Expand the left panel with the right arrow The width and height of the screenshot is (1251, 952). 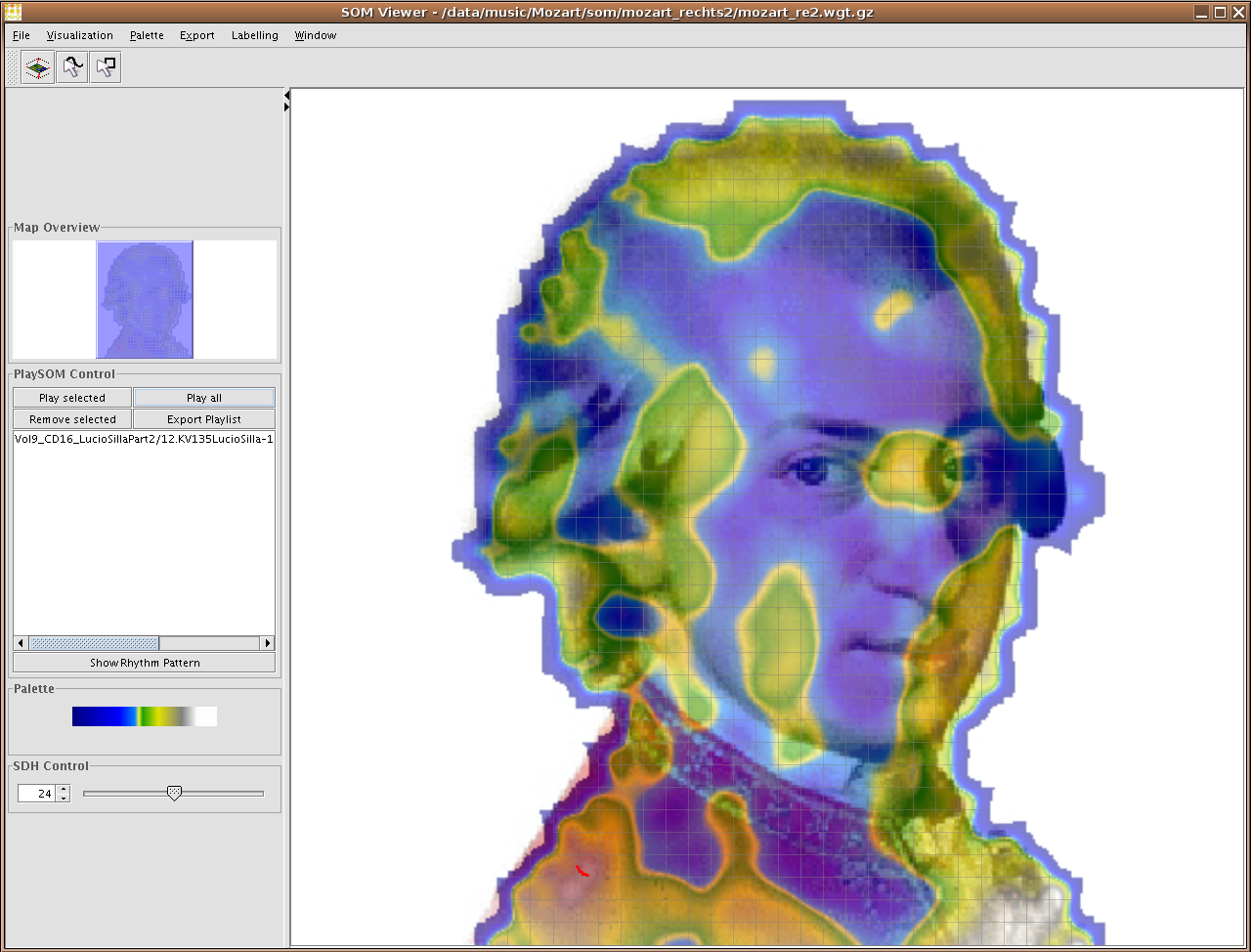point(286,107)
